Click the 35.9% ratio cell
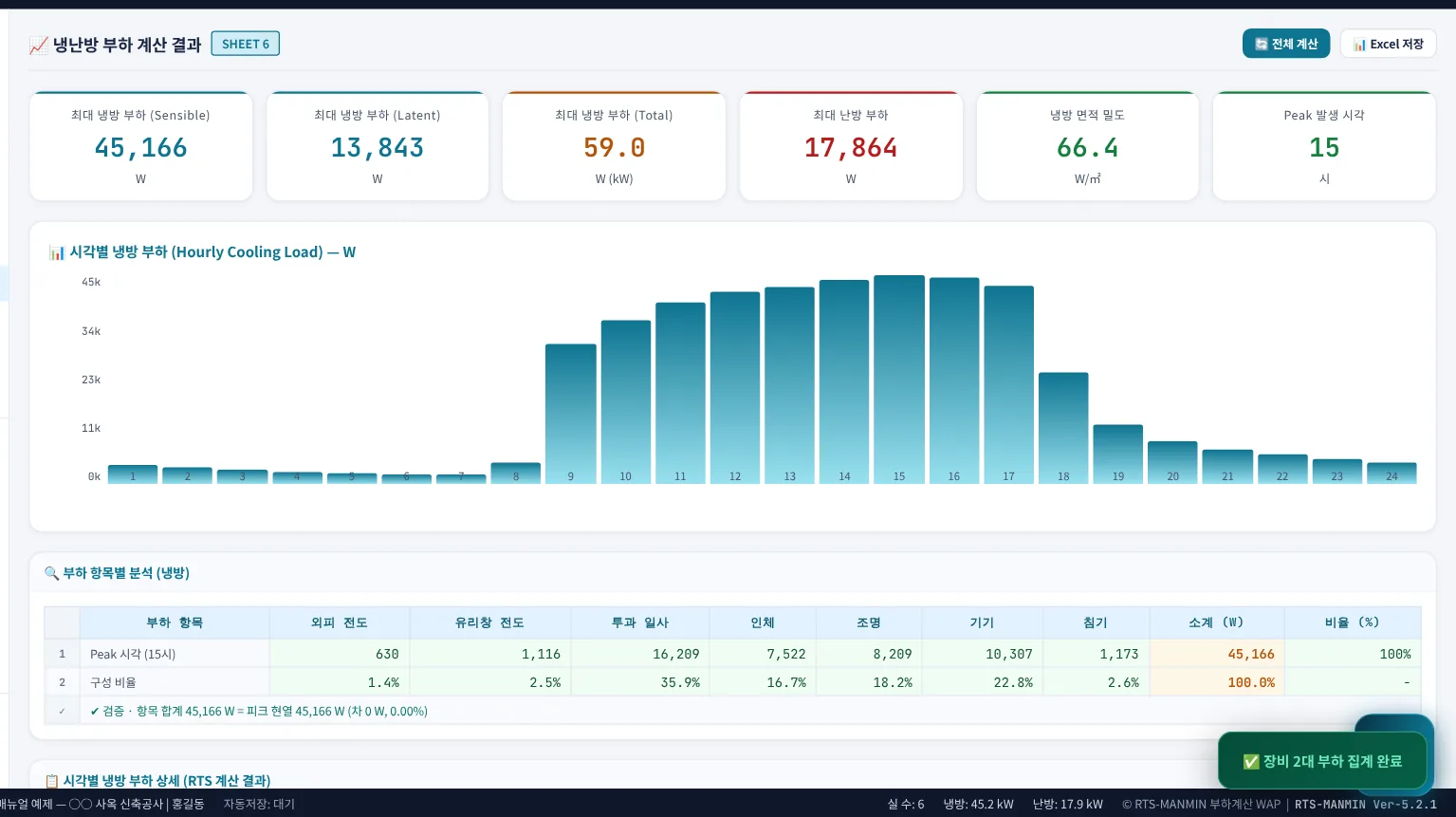The image size is (1456, 817). point(640,682)
